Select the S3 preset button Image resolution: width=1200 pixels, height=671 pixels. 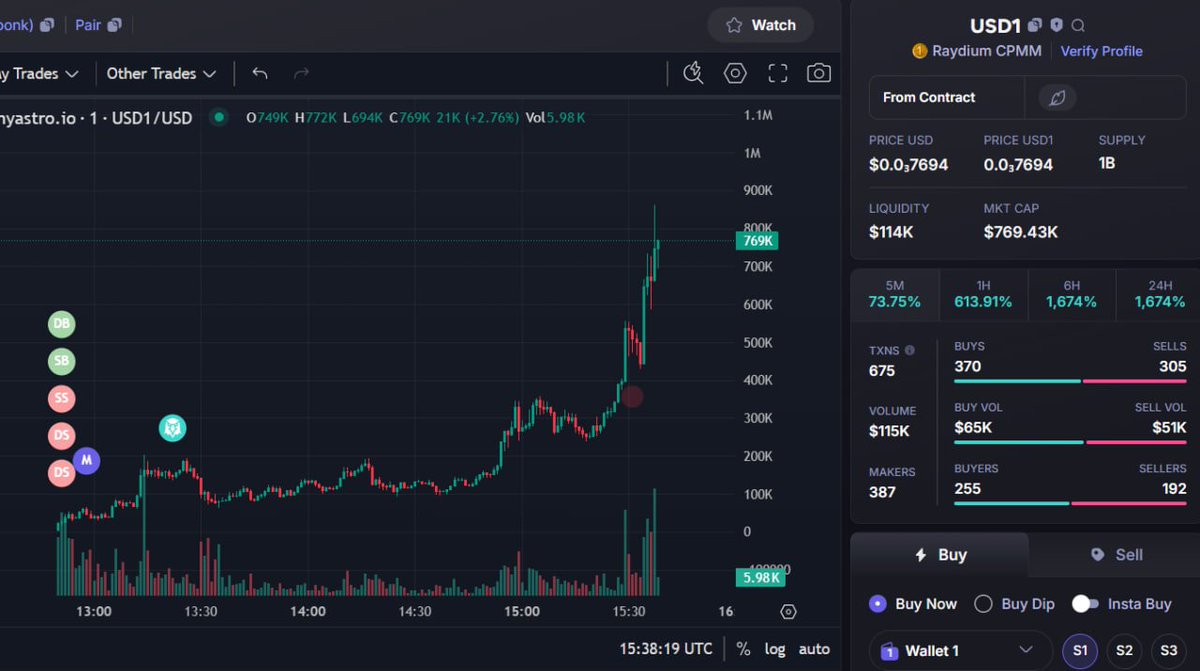tap(1168, 651)
